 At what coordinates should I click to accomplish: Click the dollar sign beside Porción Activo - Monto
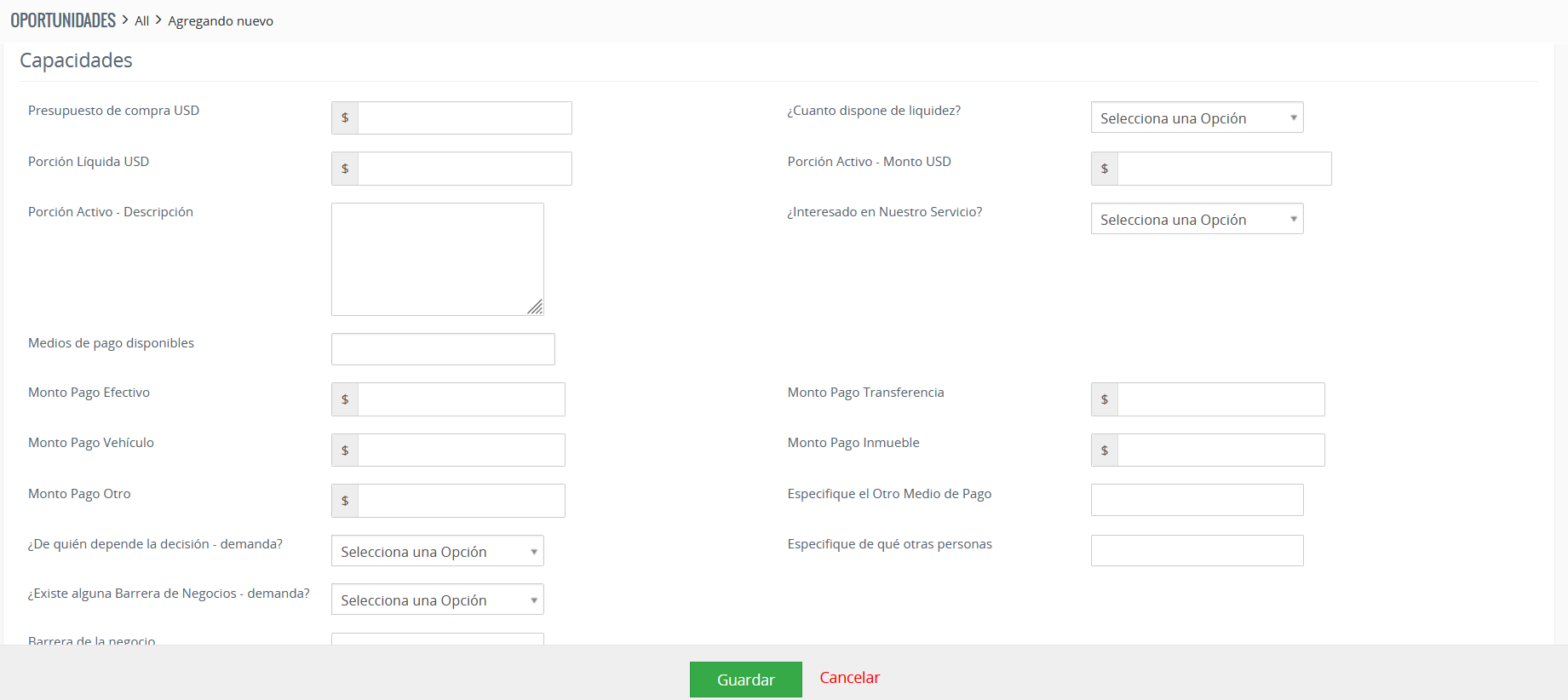click(x=1105, y=169)
